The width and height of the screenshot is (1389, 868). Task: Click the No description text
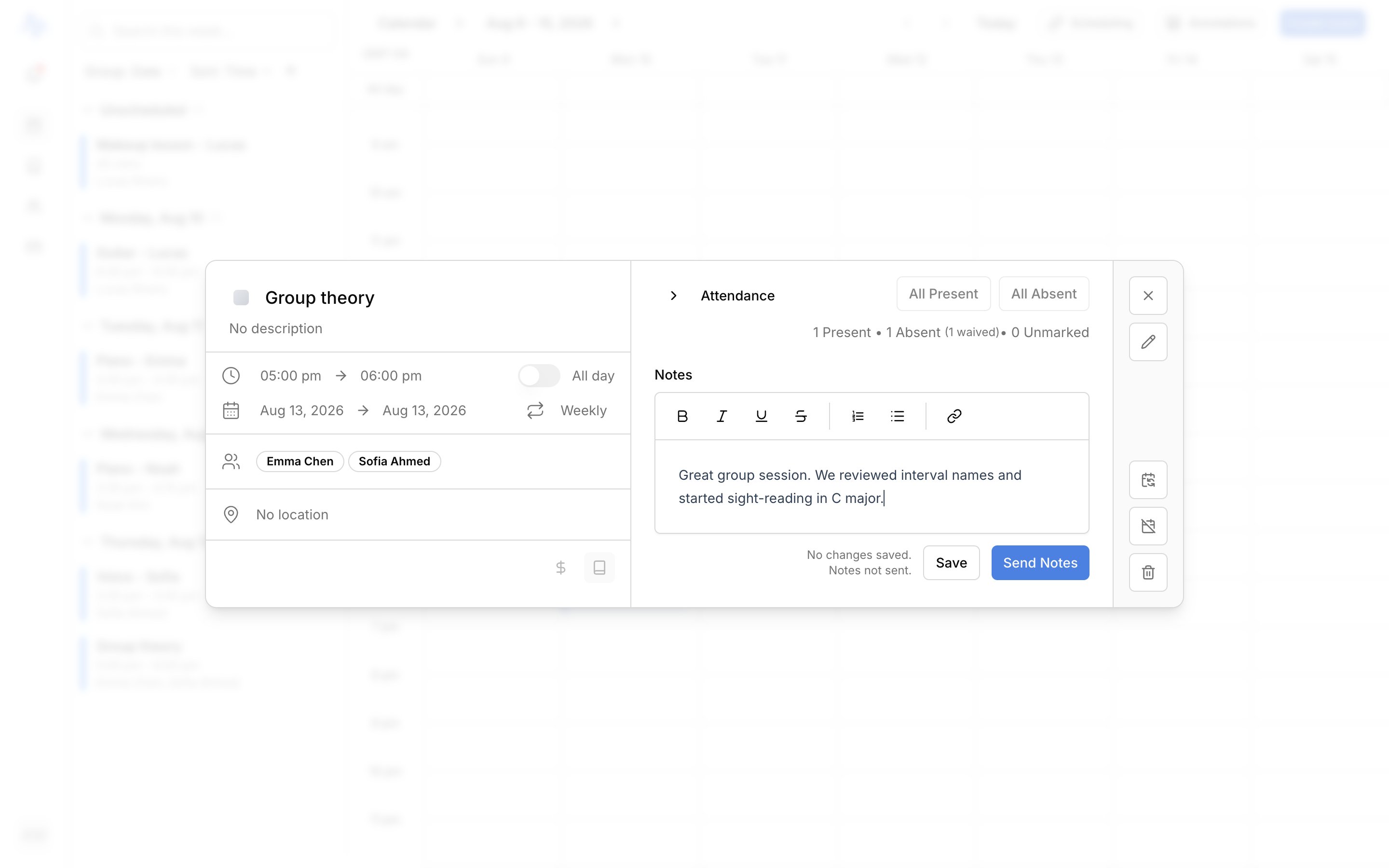coord(275,328)
